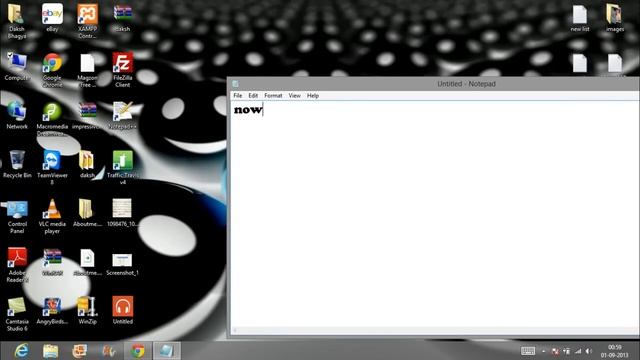Select the Camtasia Studio 6 shortcut
This screenshot has width=640, height=360.
point(17,313)
